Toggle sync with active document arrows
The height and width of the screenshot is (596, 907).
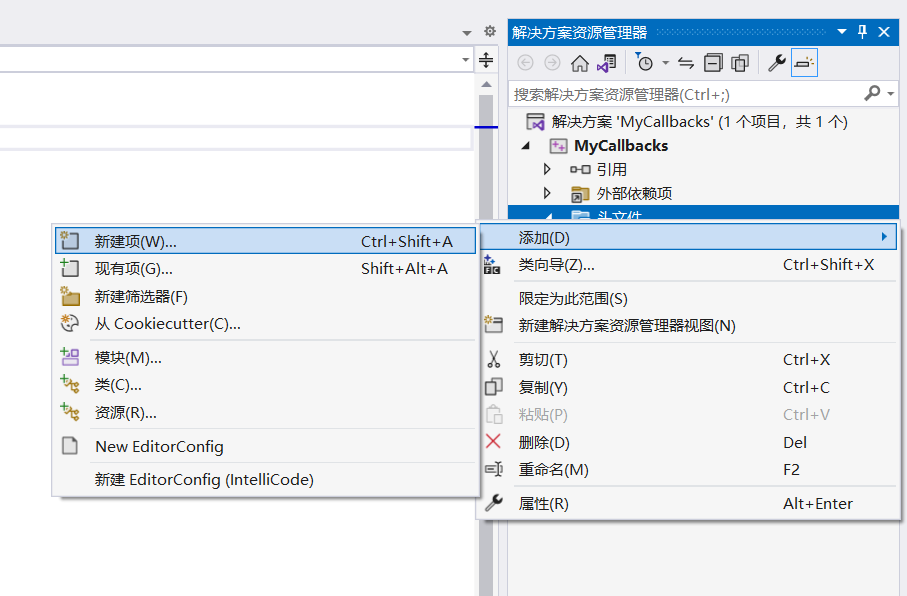pos(686,62)
